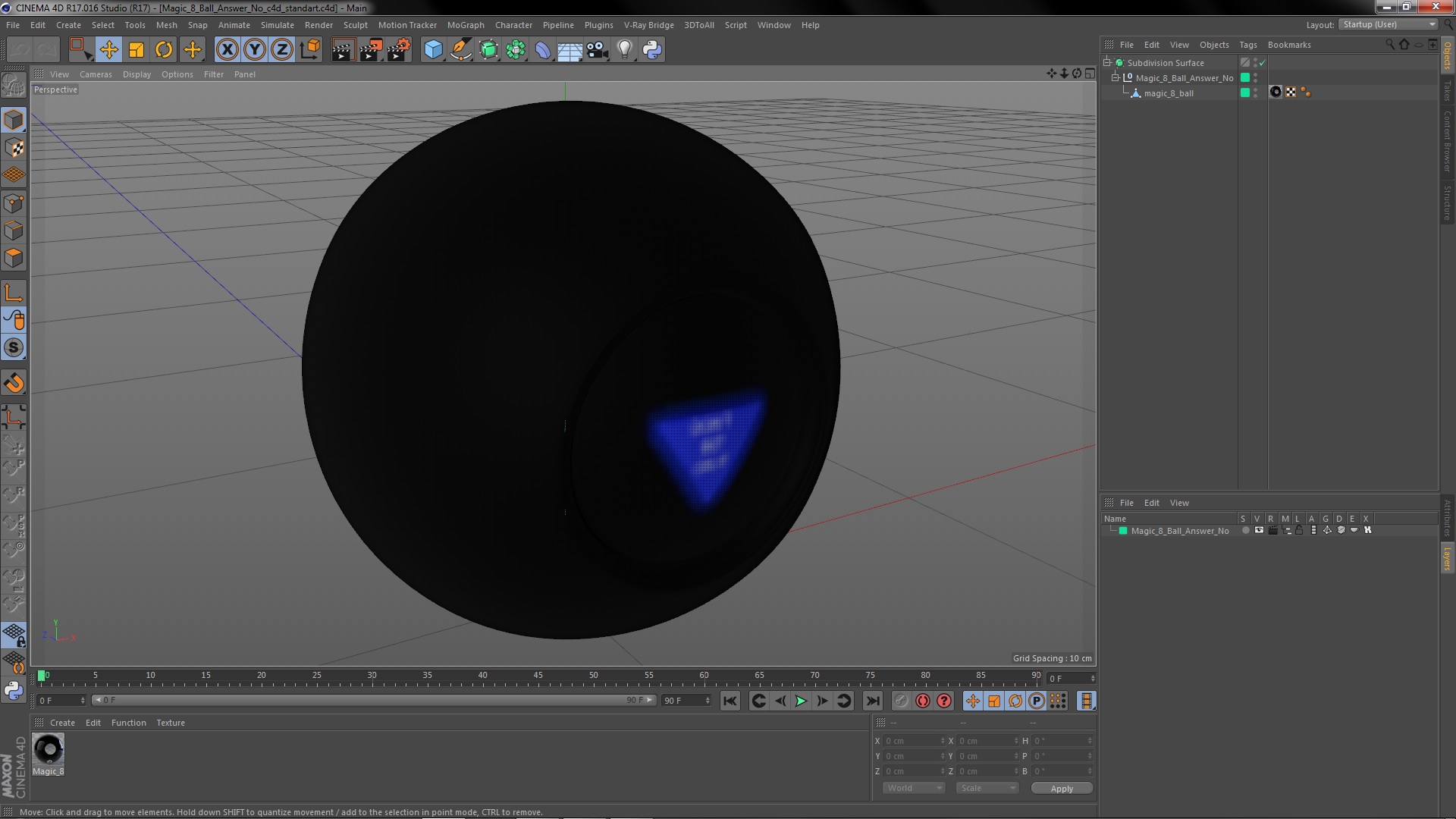Open the Render menu
The height and width of the screenshot is (819, 1456).
tap(318, 25)
